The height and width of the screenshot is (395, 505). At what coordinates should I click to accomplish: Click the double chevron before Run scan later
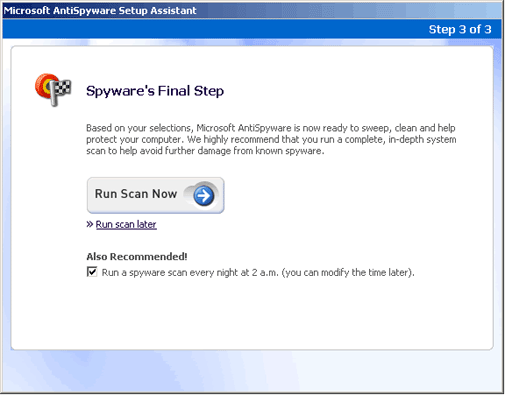click(x=89, y=224)
